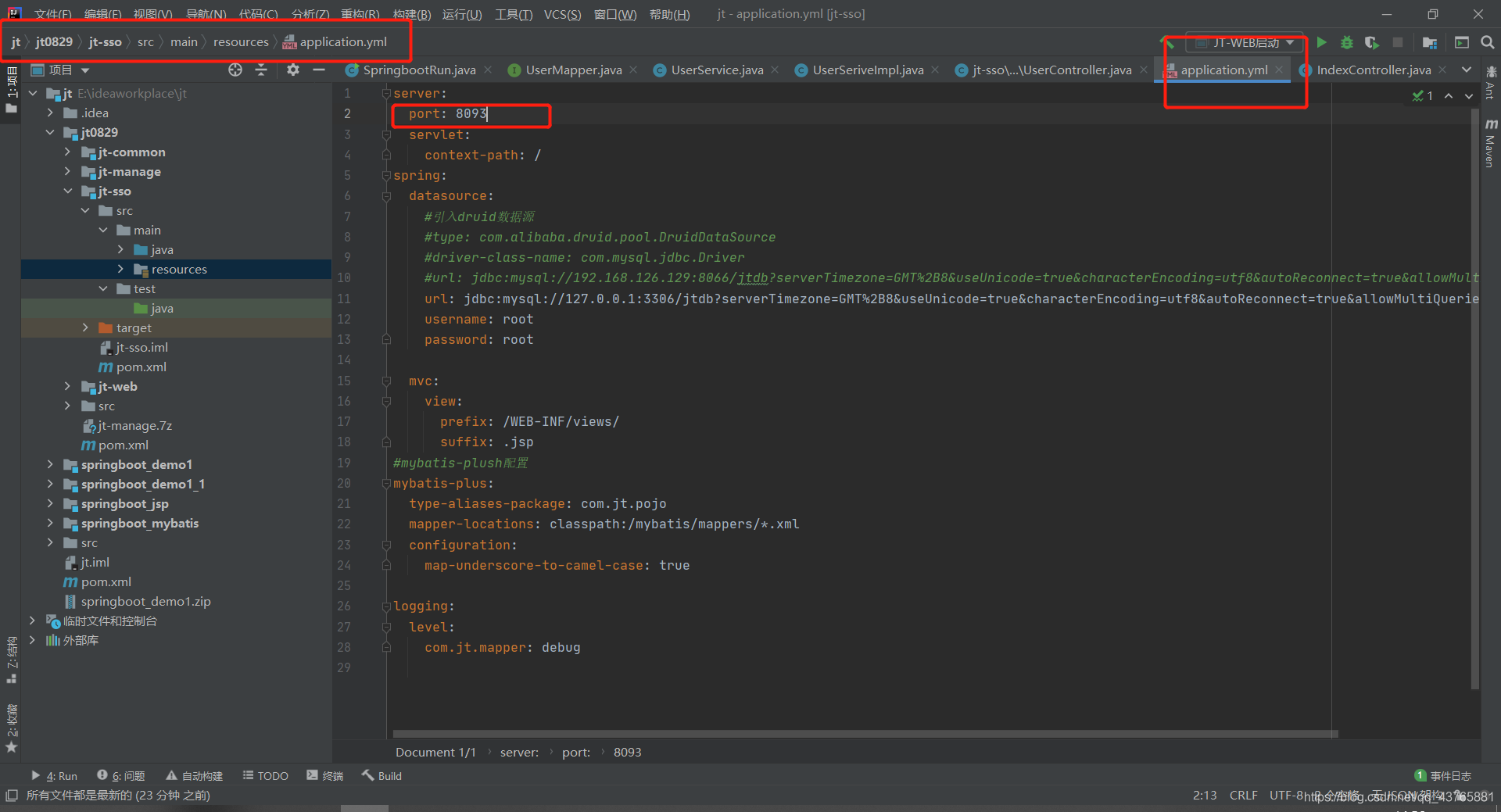This screenshot has width=1501, height=812.
Task: Open the Run menu in menu bar
Action: tap(462, 14)
